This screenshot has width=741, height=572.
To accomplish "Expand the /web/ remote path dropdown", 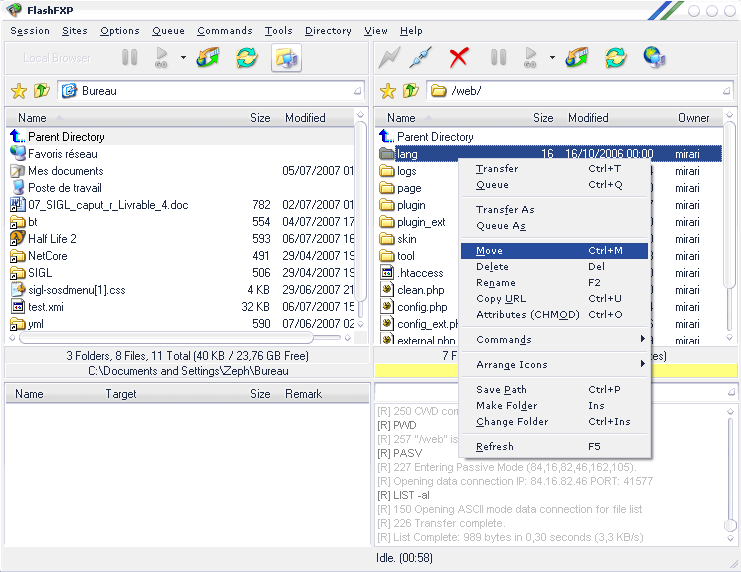I will (x=726, y=91).
